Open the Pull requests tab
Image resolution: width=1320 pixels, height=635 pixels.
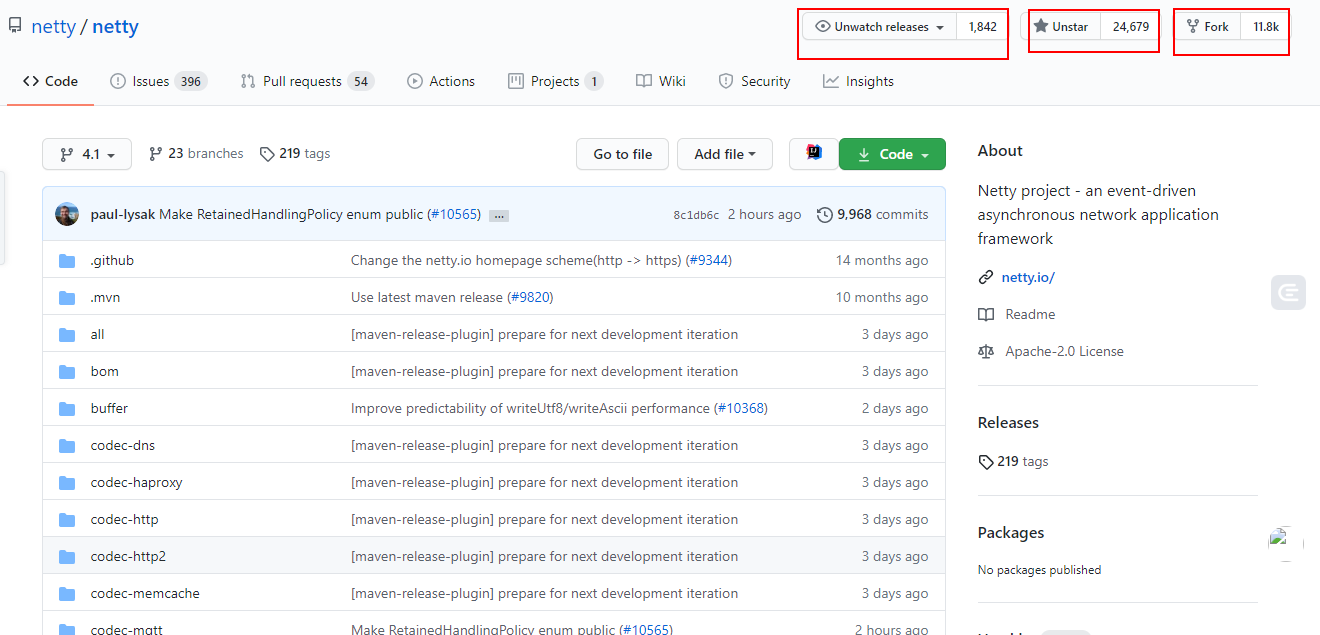pos(307,81)
